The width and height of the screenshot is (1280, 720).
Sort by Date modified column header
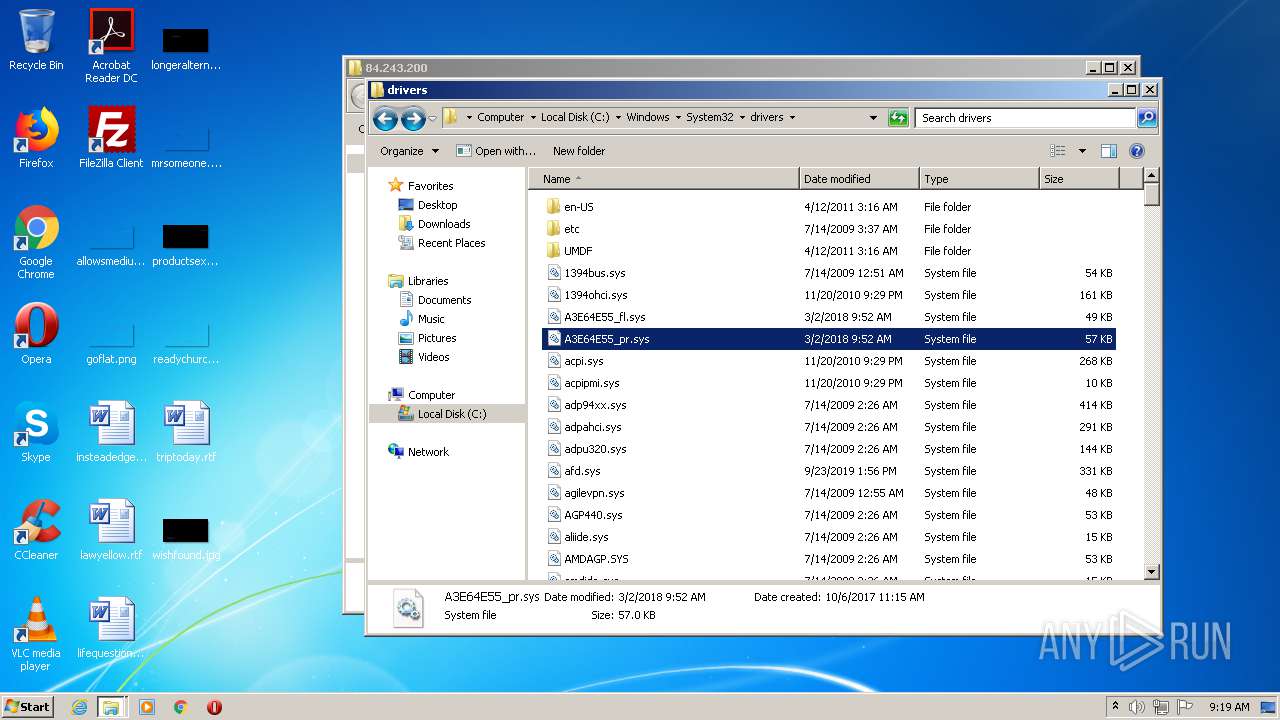(x=859, y=179)
